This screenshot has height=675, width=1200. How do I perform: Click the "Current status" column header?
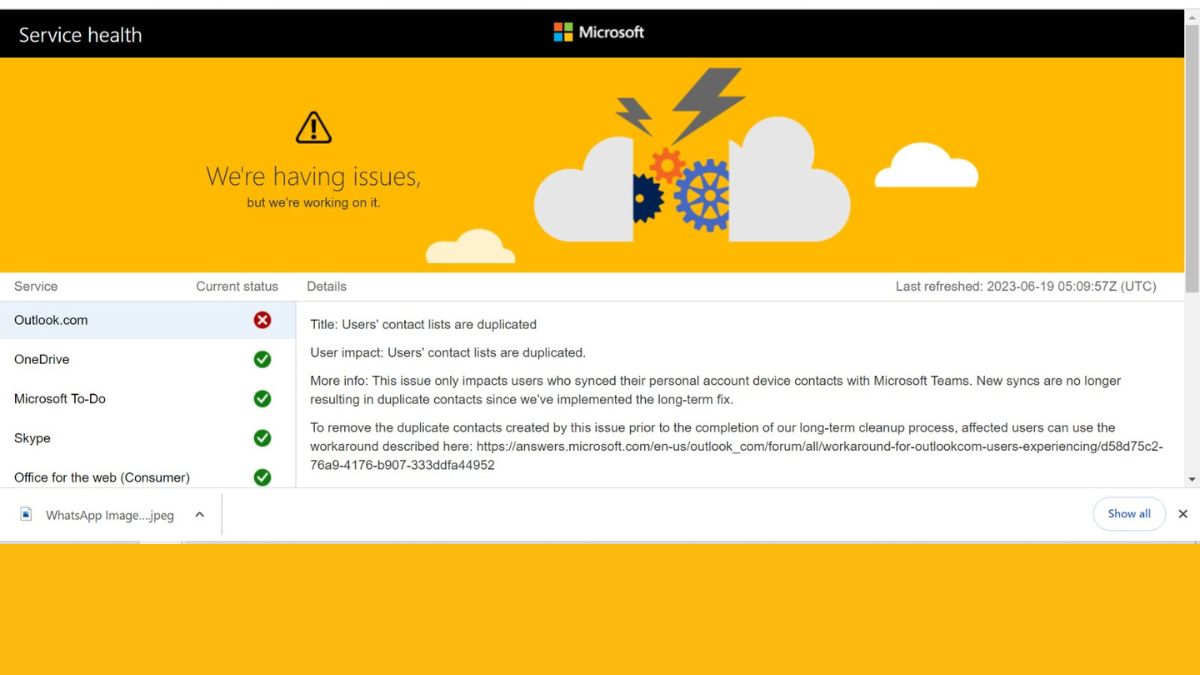pyautogui.click(x=237, y=286)
